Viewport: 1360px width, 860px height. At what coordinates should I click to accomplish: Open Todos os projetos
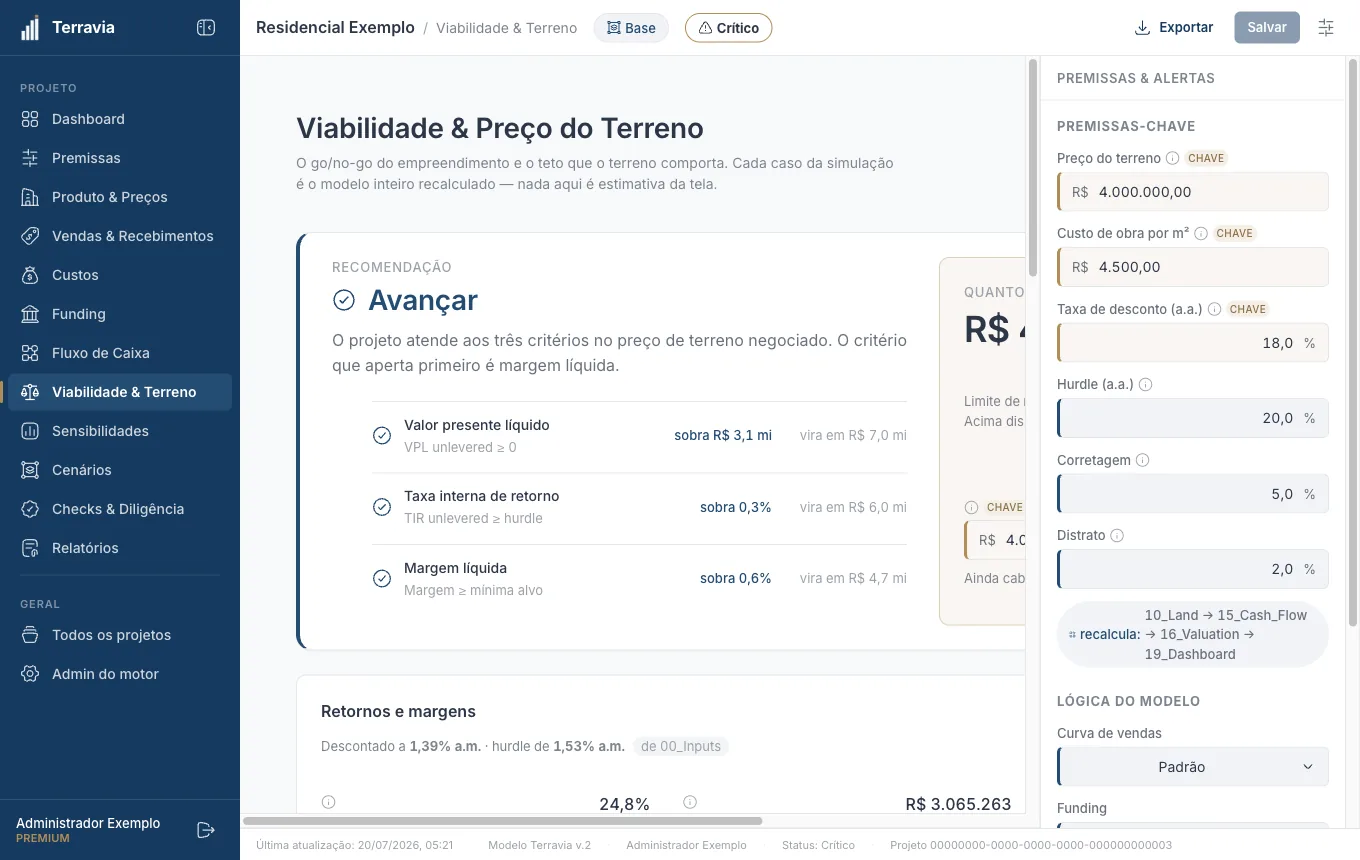pyautogui.click(x=120, y=635)
